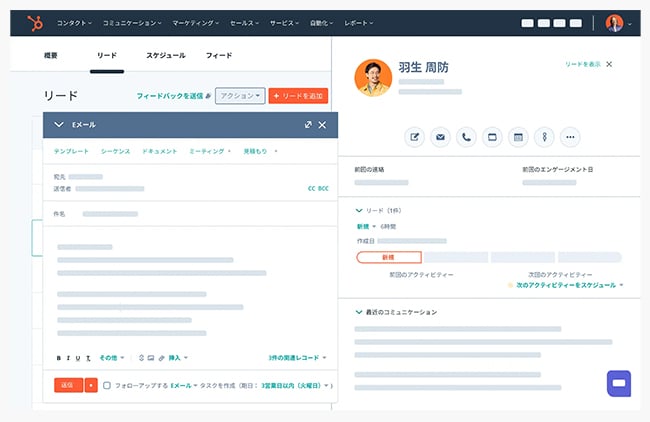Click シーケンス in the email toolbar
Screen dimensions: 650x422
[116, 151]
